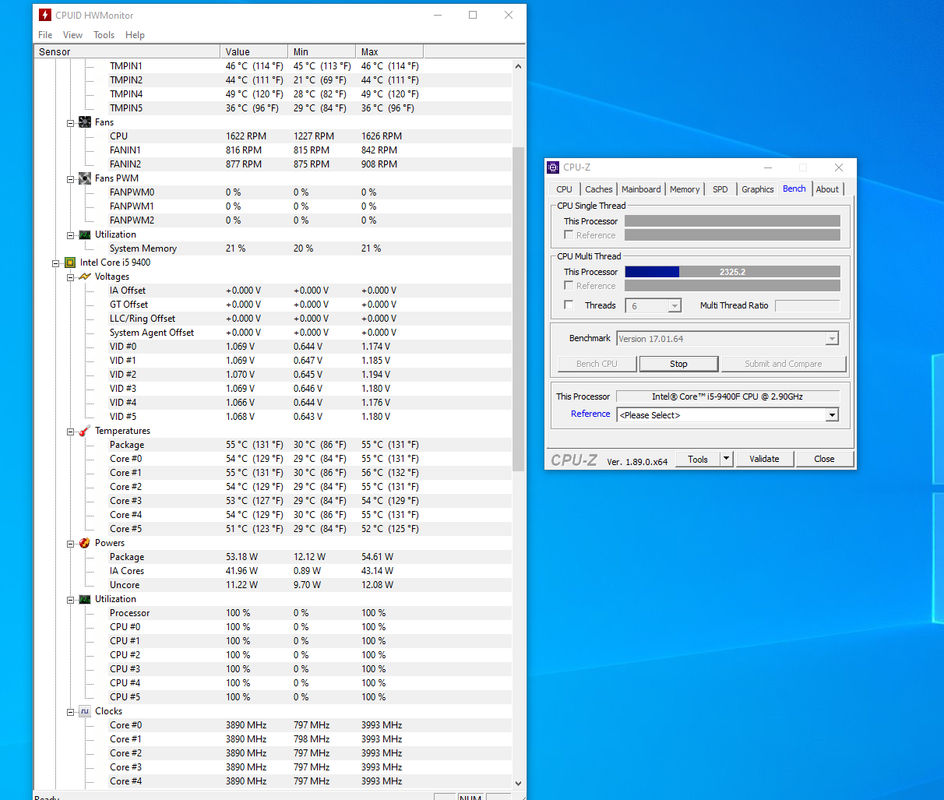The width and height of the screenshot is (944, 800).
Task: Click the Bench CPU button
Action: click(597, 364)
